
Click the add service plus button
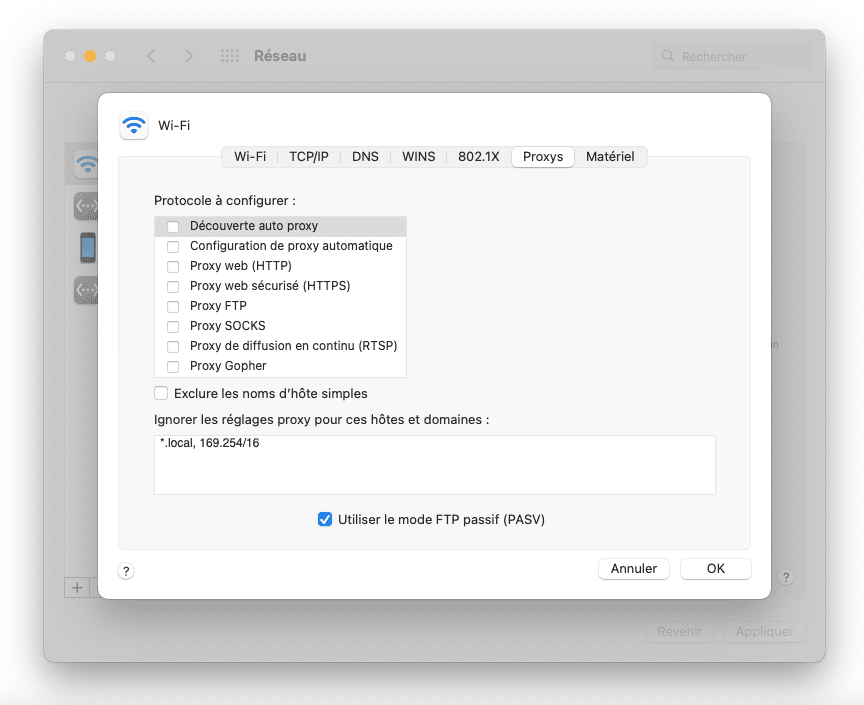tap(77, 588)
